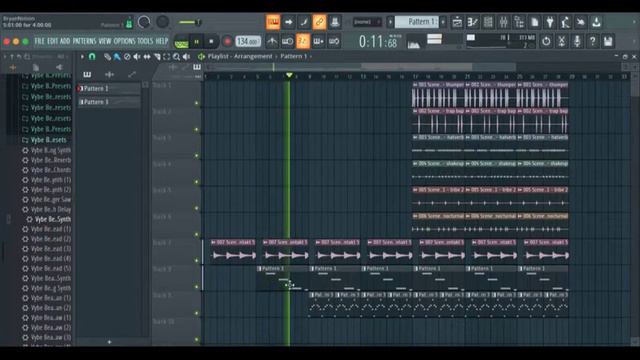Viewport: 640px width, 360px height.
Task: Select Pattern 1 in the picker list
Action: [x=109, y=89]
